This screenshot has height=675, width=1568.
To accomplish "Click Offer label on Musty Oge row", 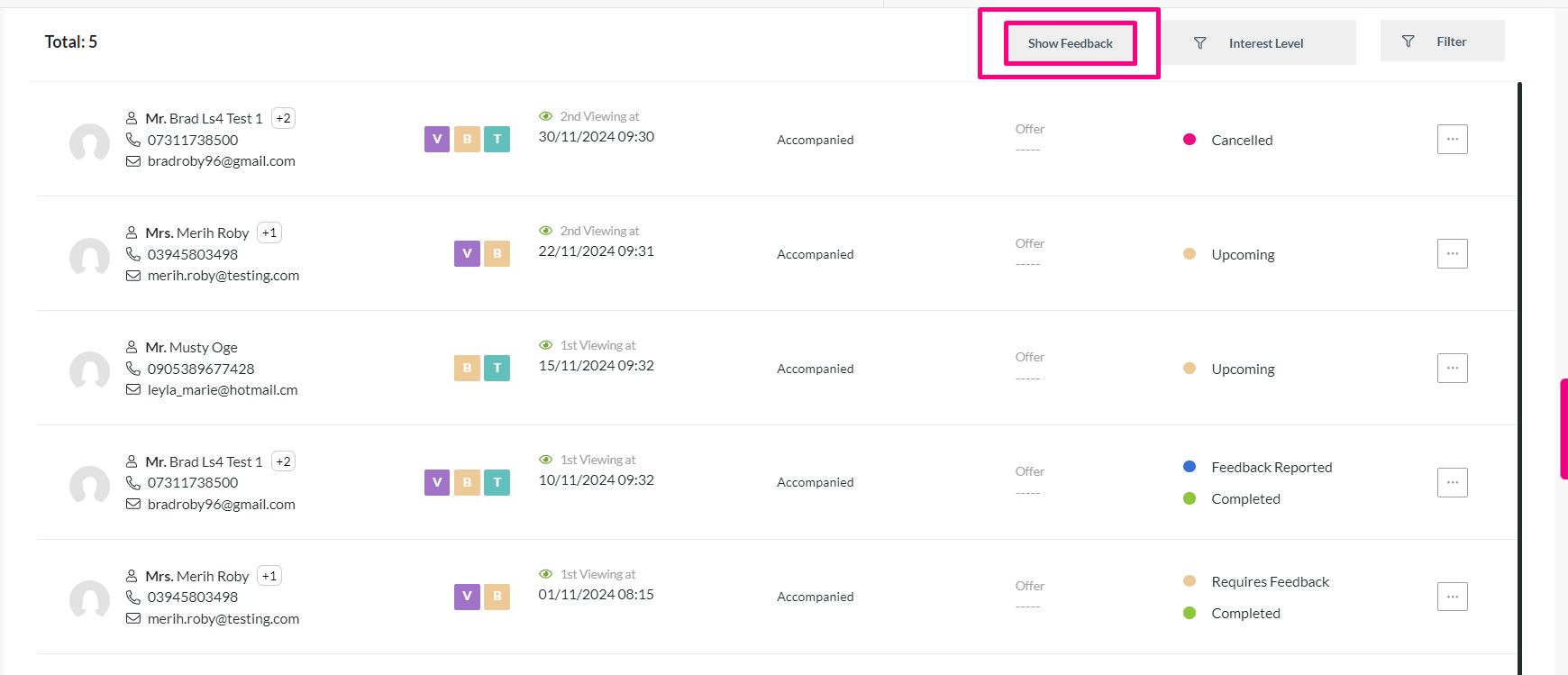I will point(1030,357).
